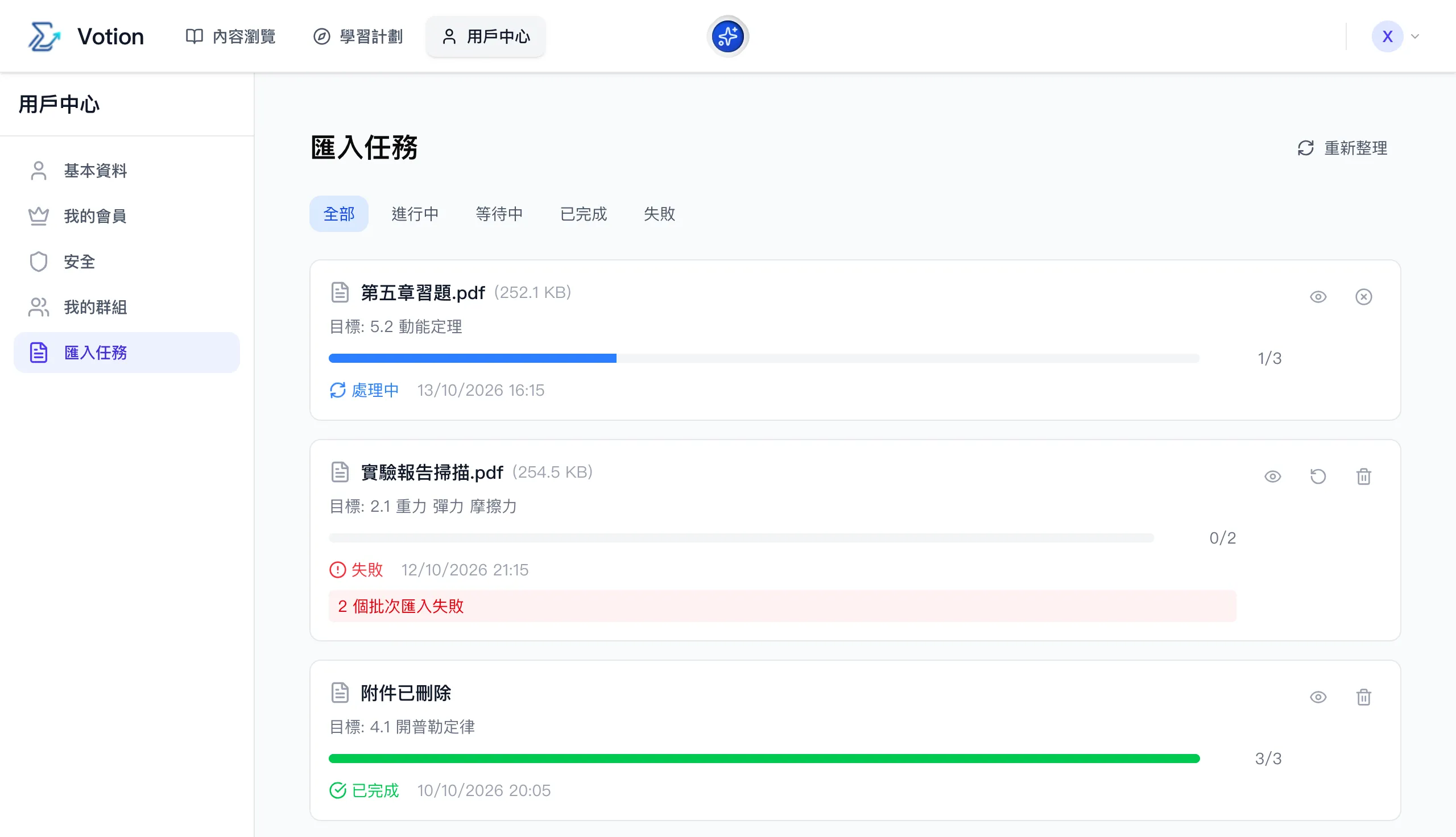Open 學習計劃 in top navigation

pyautogui.click(x=358, y=36)
